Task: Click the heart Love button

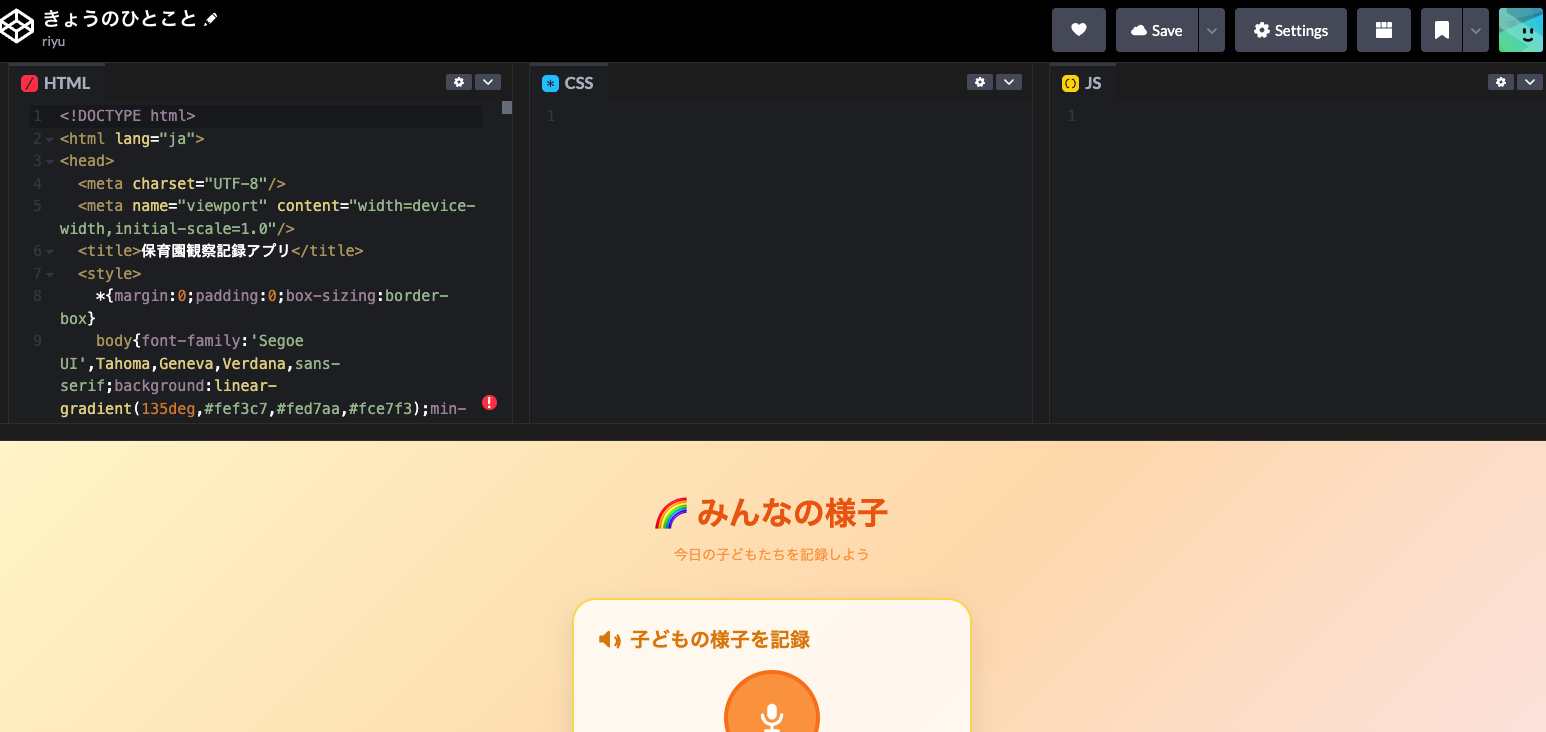Action: click(x=1079, y=30)
